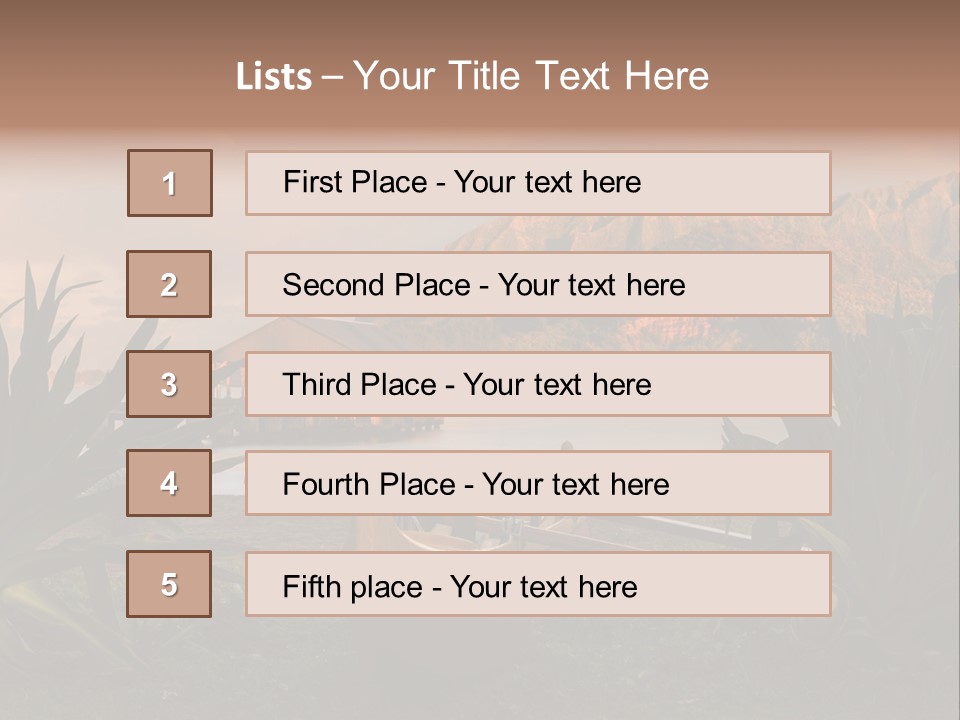
Task: Select the Fourth Place text box
Action: tap(538, 483)
